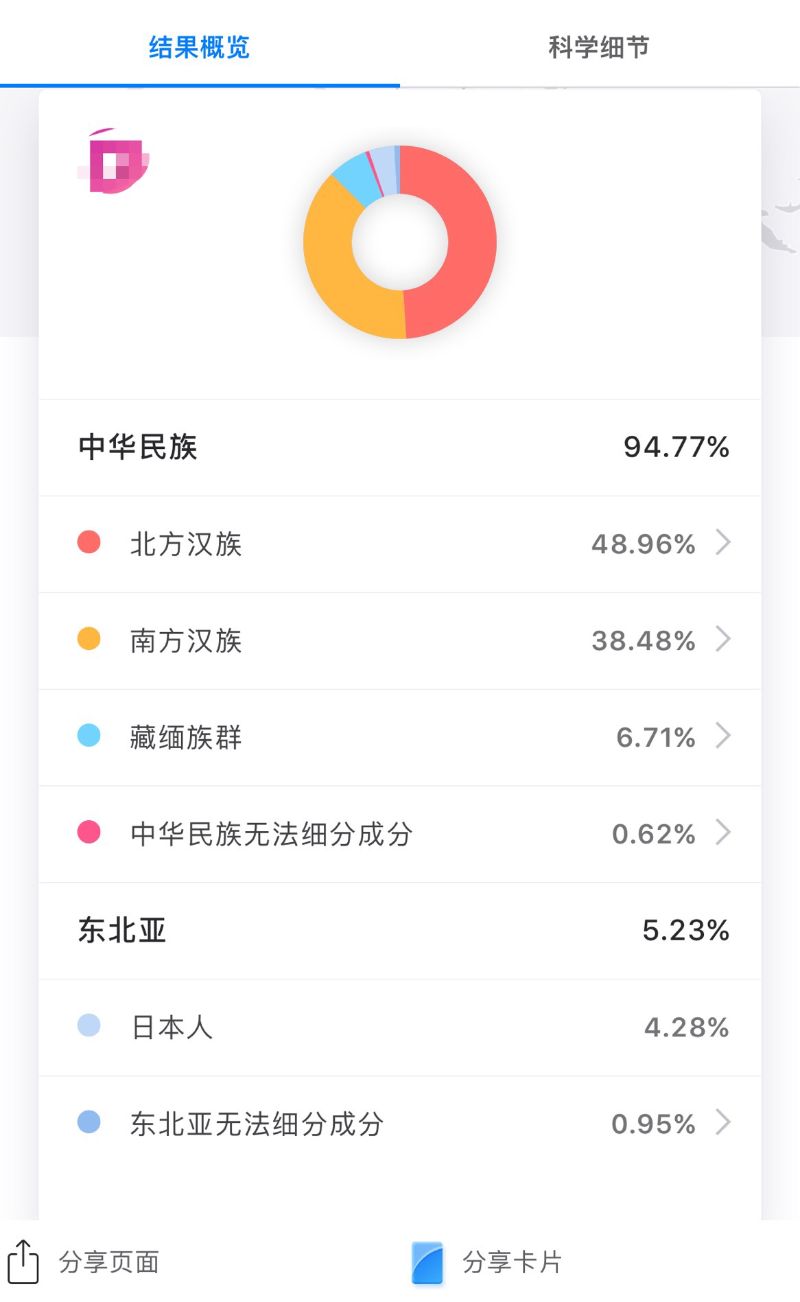Expand 藏缅族群 details chevron
Viewport: 800px width, 1302px height.
(x=723, y=737)
